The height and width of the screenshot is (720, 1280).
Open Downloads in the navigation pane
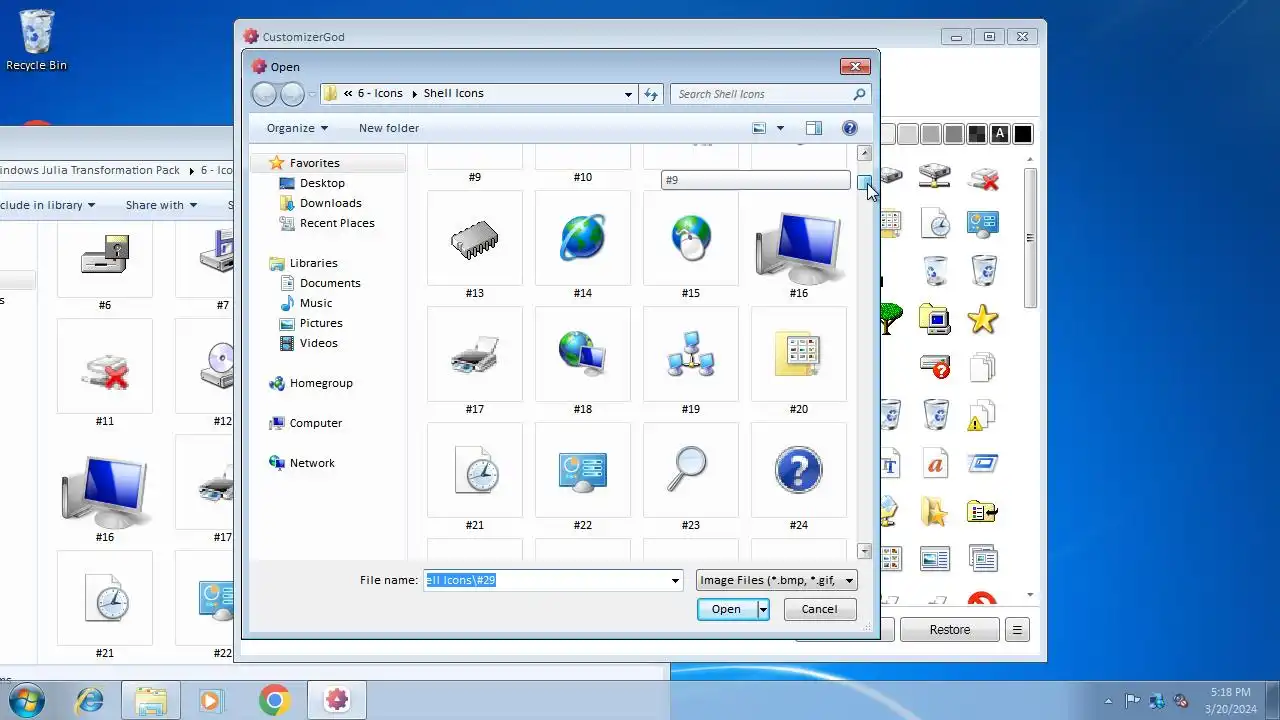coord(330,203)
